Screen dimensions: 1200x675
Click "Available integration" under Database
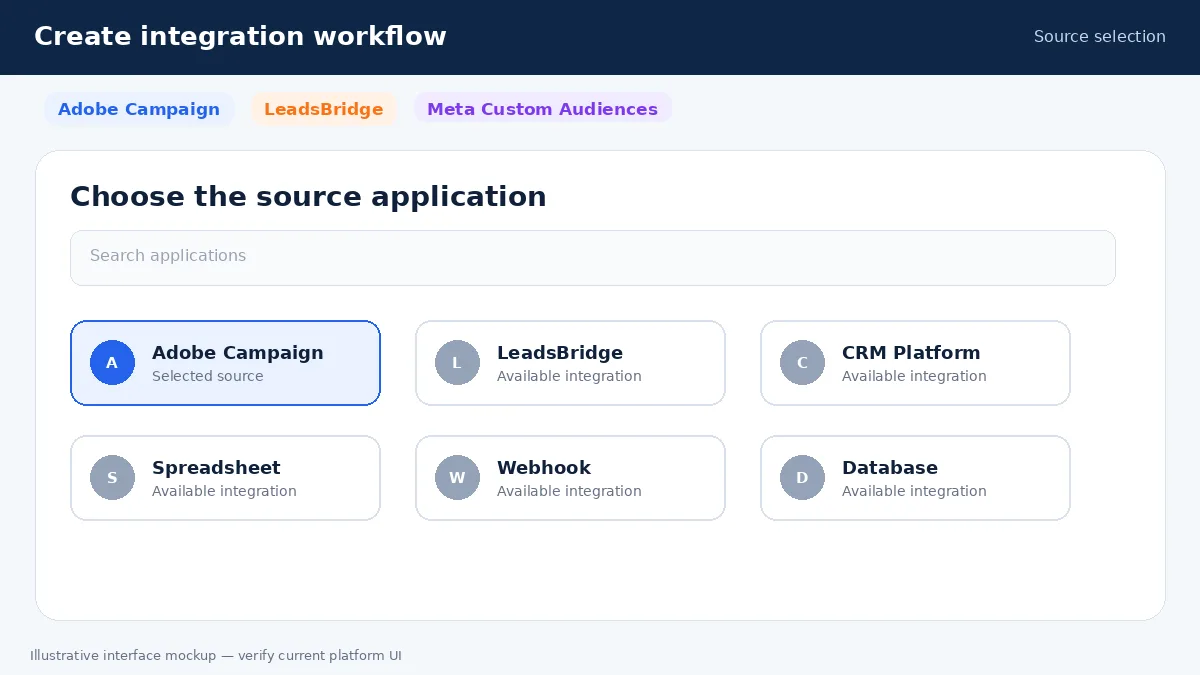coord(914,492)
